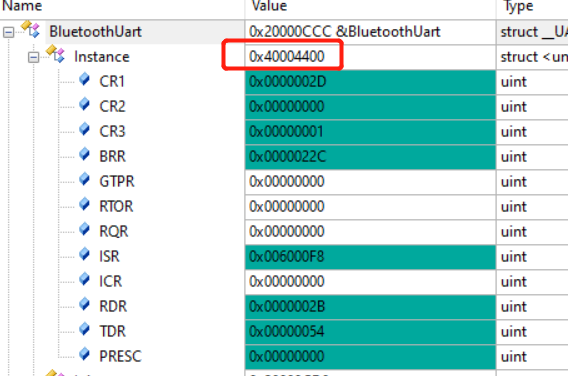Image resolution: width=568 pixels, height=376 pixels.
Task: Click the ICR value cell
Action: point(370,282)
